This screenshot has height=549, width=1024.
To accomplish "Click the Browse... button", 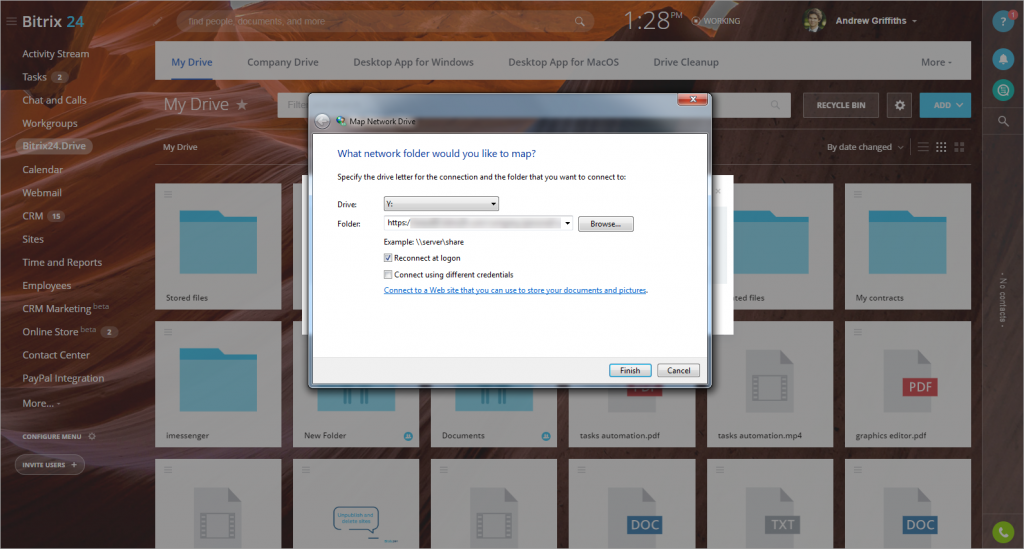I will (x=605, y=224).
